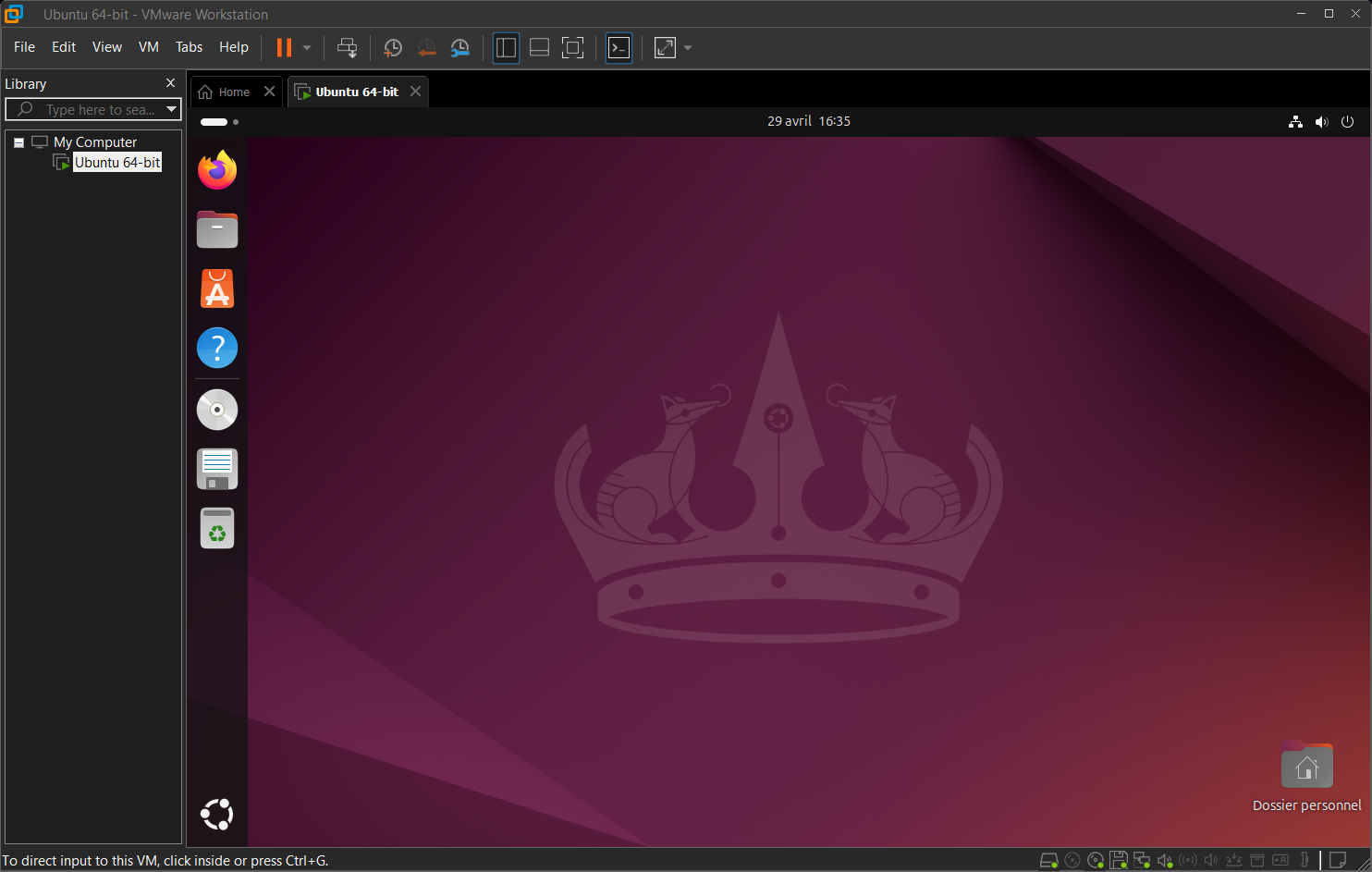
Task: Enter full screen mode
Action: click(x=572, y=48)
